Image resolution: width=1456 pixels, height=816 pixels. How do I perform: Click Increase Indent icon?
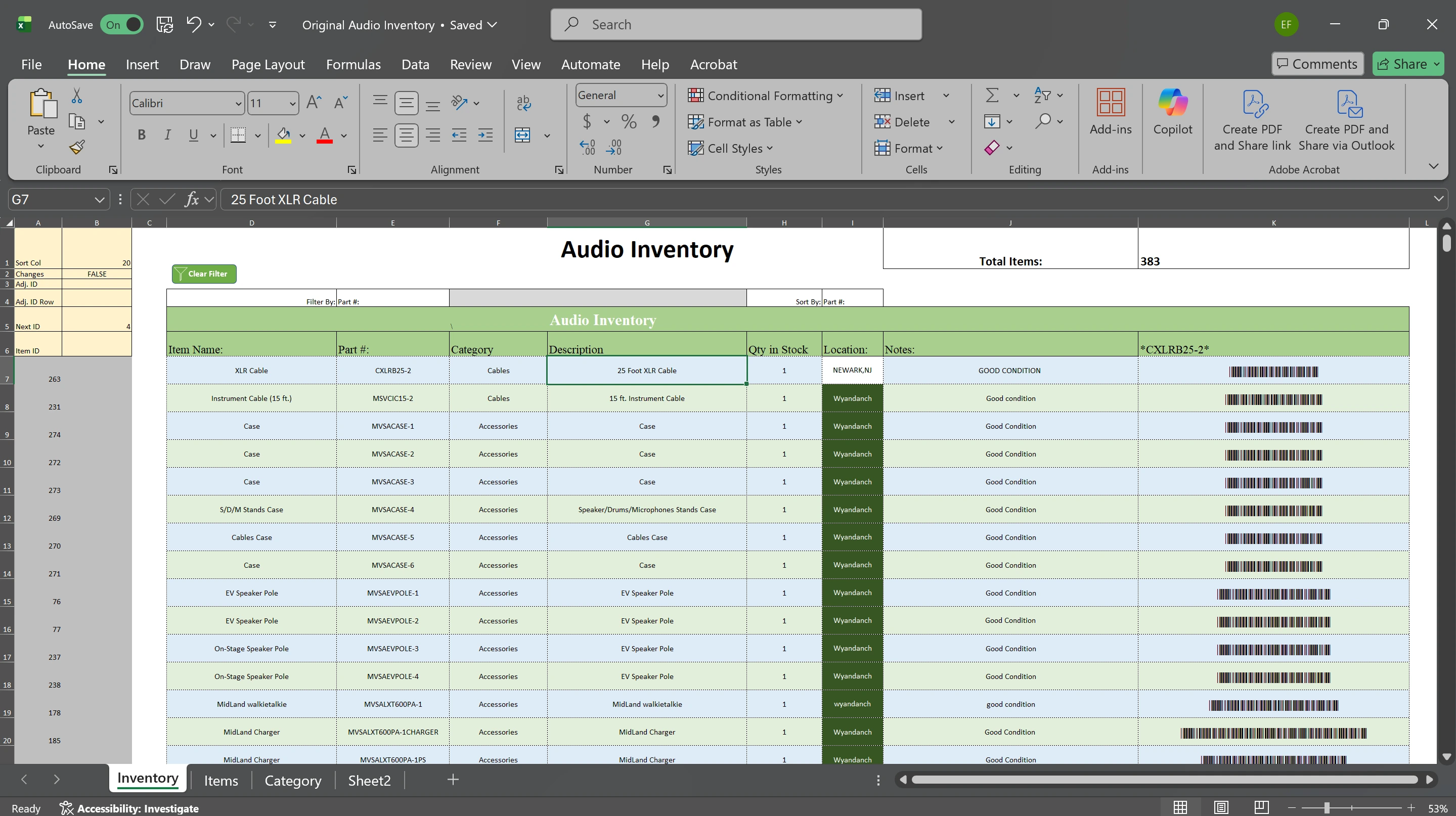(x=485, y=135)
